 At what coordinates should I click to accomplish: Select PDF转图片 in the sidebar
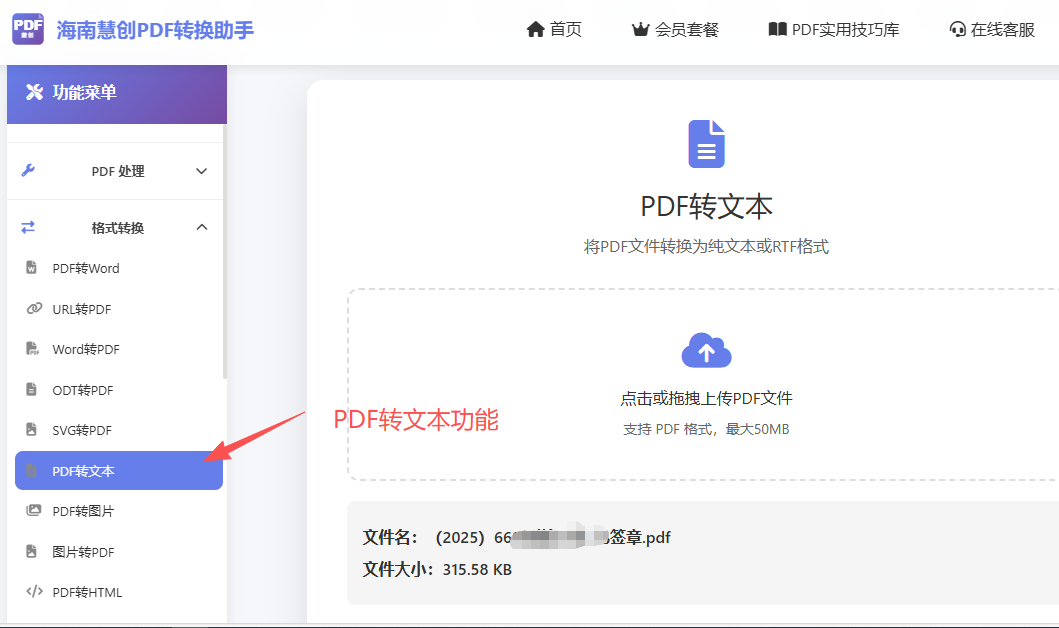[83, 512]
